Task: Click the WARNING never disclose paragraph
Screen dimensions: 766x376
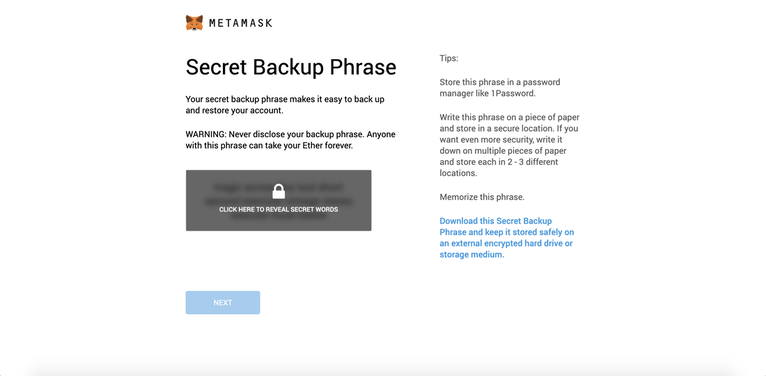Action: (291, 140)
